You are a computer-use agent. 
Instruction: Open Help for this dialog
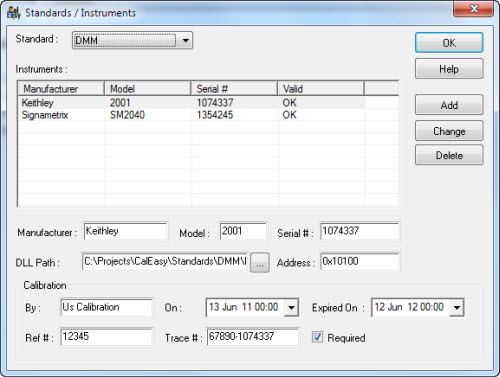(x=449, y=69)
